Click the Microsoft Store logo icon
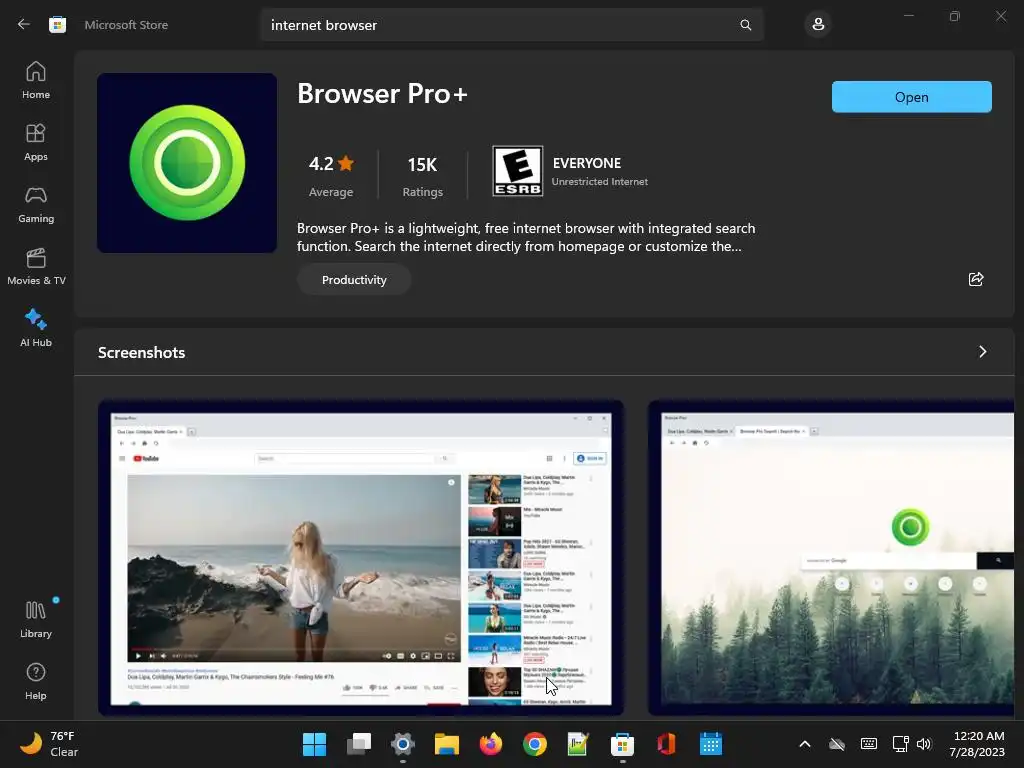The image size is (1024, 768). coord(57,25)
